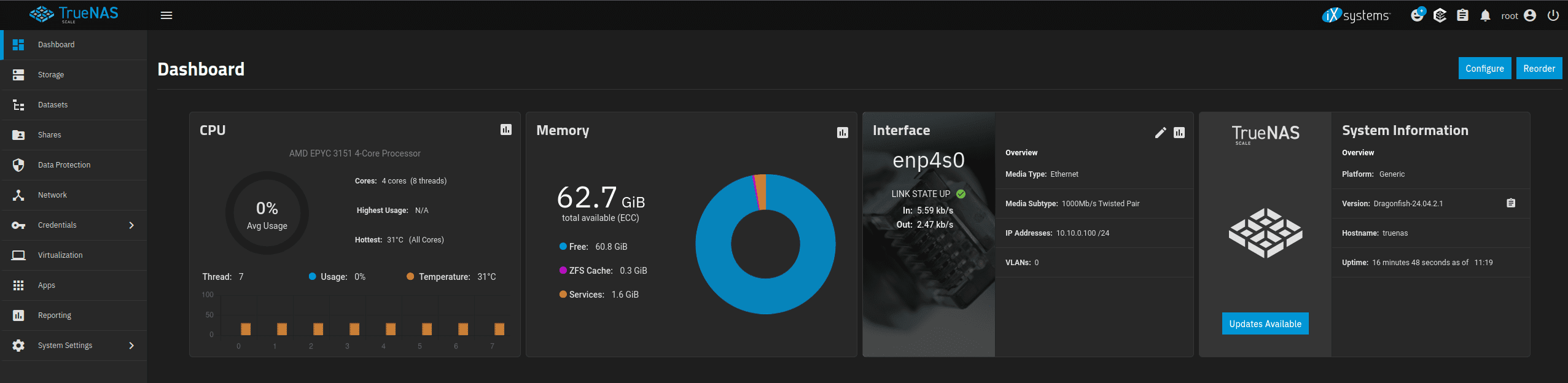1568x383 pixels.
Task: Open Apps in the sidebar
Action: point(74,285)
